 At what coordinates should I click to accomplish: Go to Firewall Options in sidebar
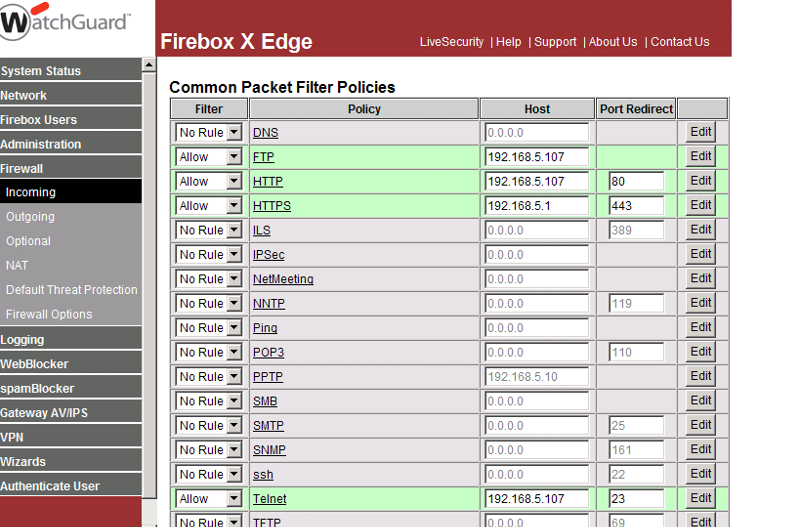point(49,314)
